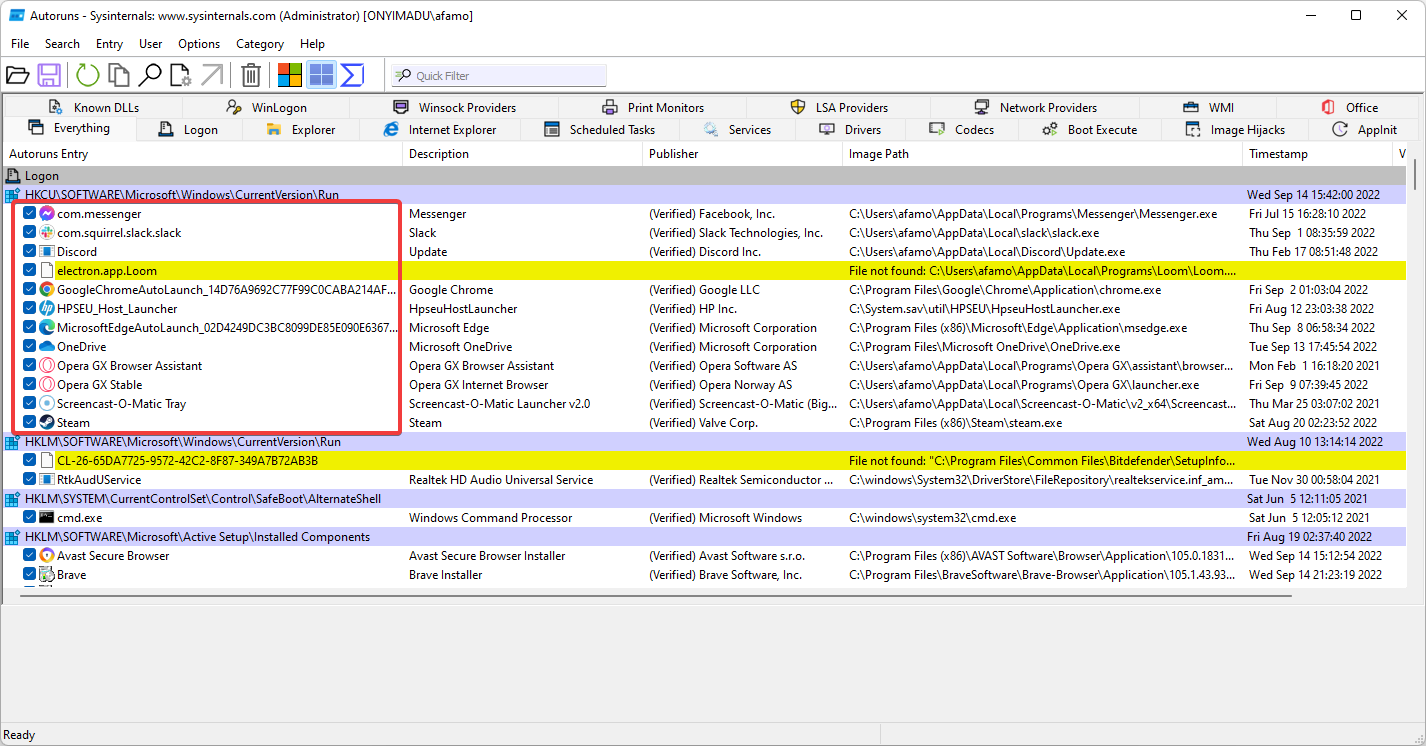
Task: Toggle the CL-26-65DA7725 entry checkbox
Action: (x=30, y=461)
